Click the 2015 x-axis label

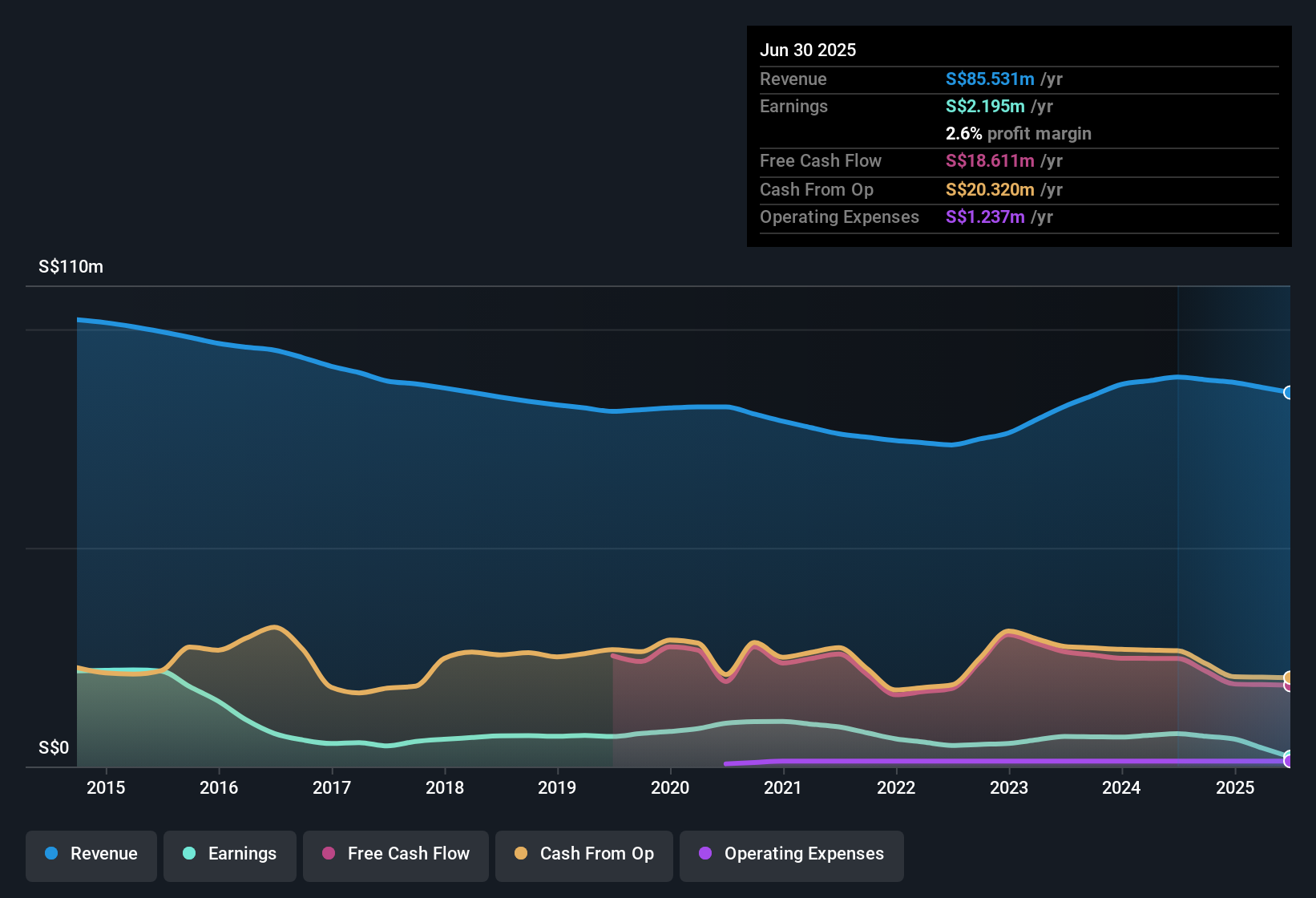pos(106,787)
